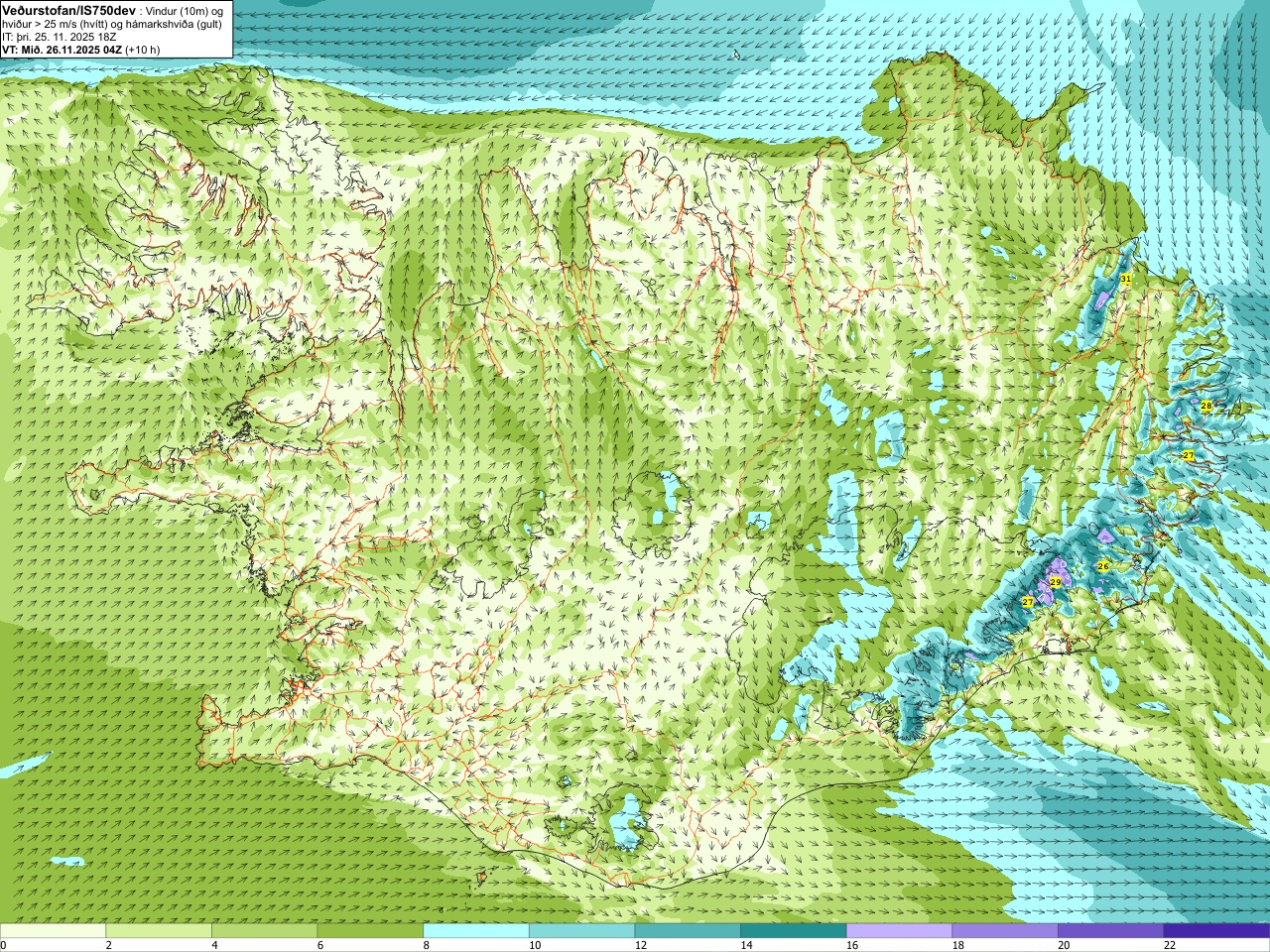The width and height of the screenshot is (1270, 952).
Task: Click the legend scale label "10"
Action: click(x=535, y=945)
